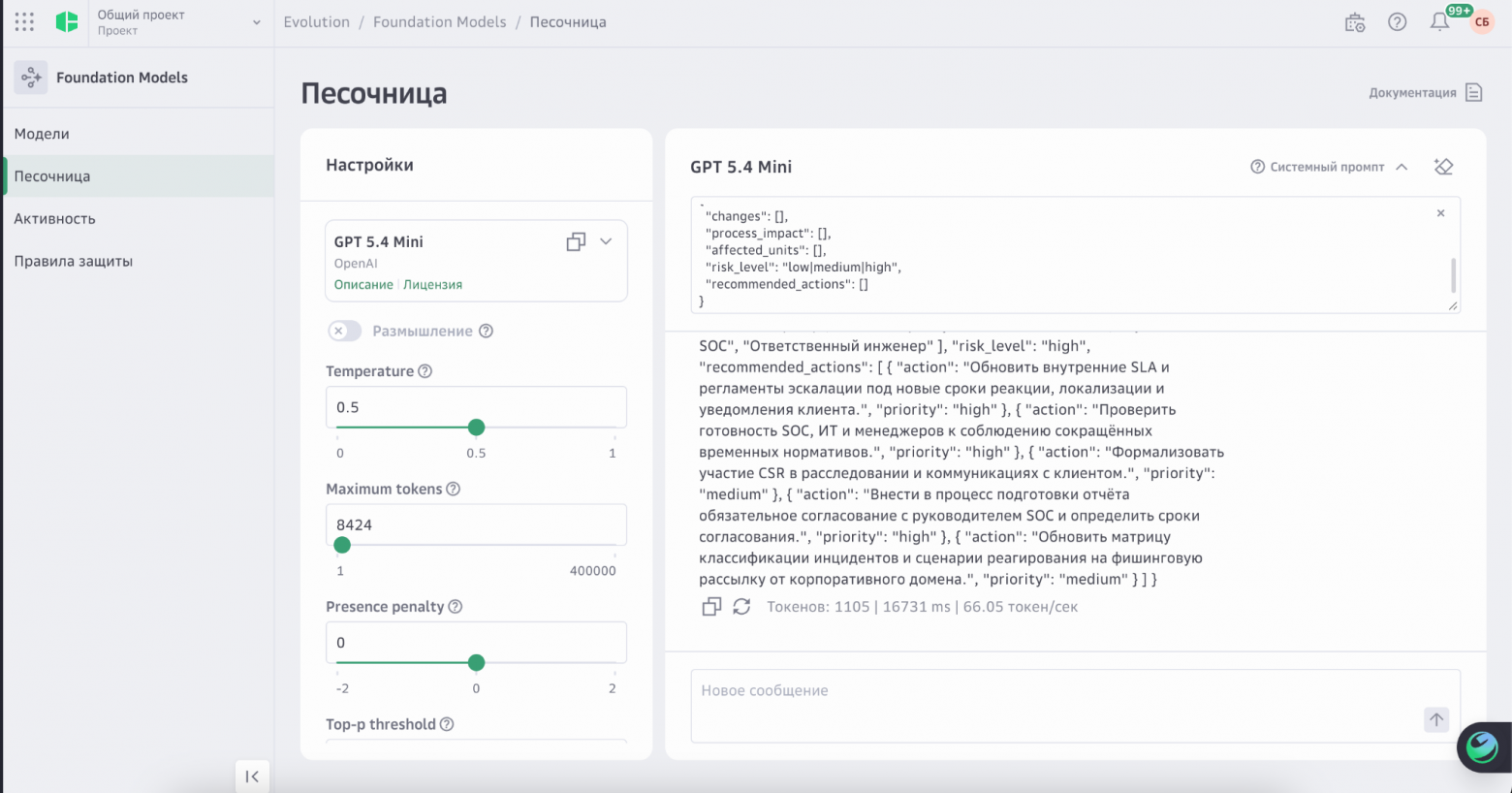Toggle the Размышление switch

(344, 331)
